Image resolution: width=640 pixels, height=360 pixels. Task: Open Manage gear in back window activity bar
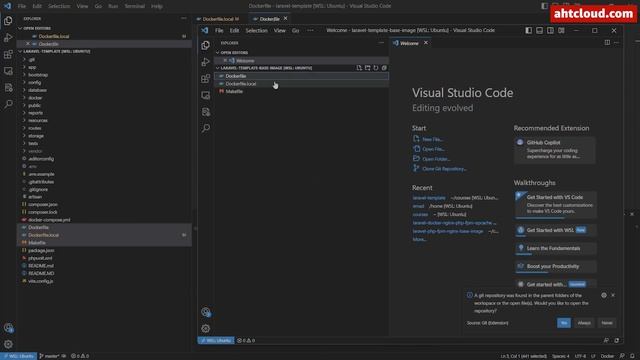click(8, 344)
